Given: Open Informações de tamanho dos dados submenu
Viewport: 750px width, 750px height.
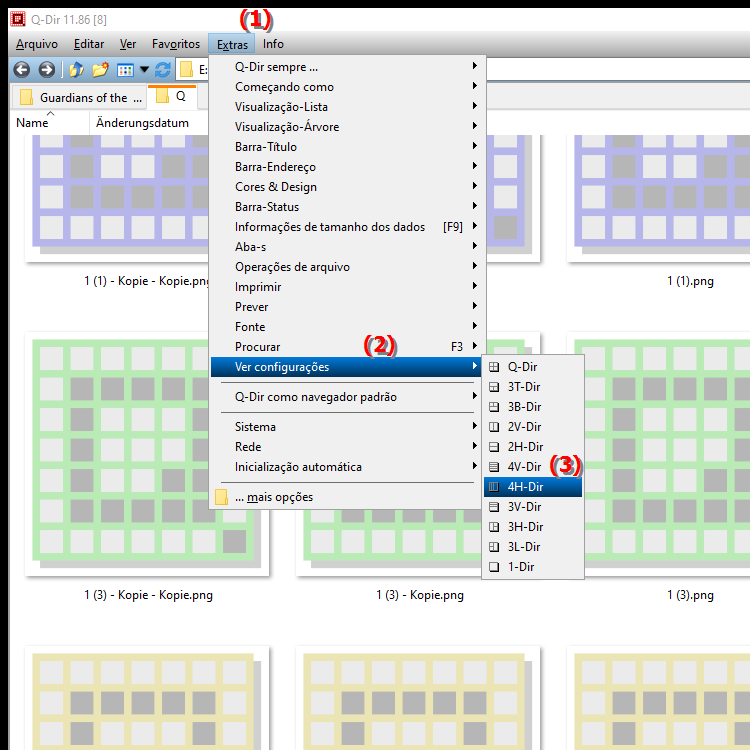Looking at the screenshot, I should click(x=346, y=227).
